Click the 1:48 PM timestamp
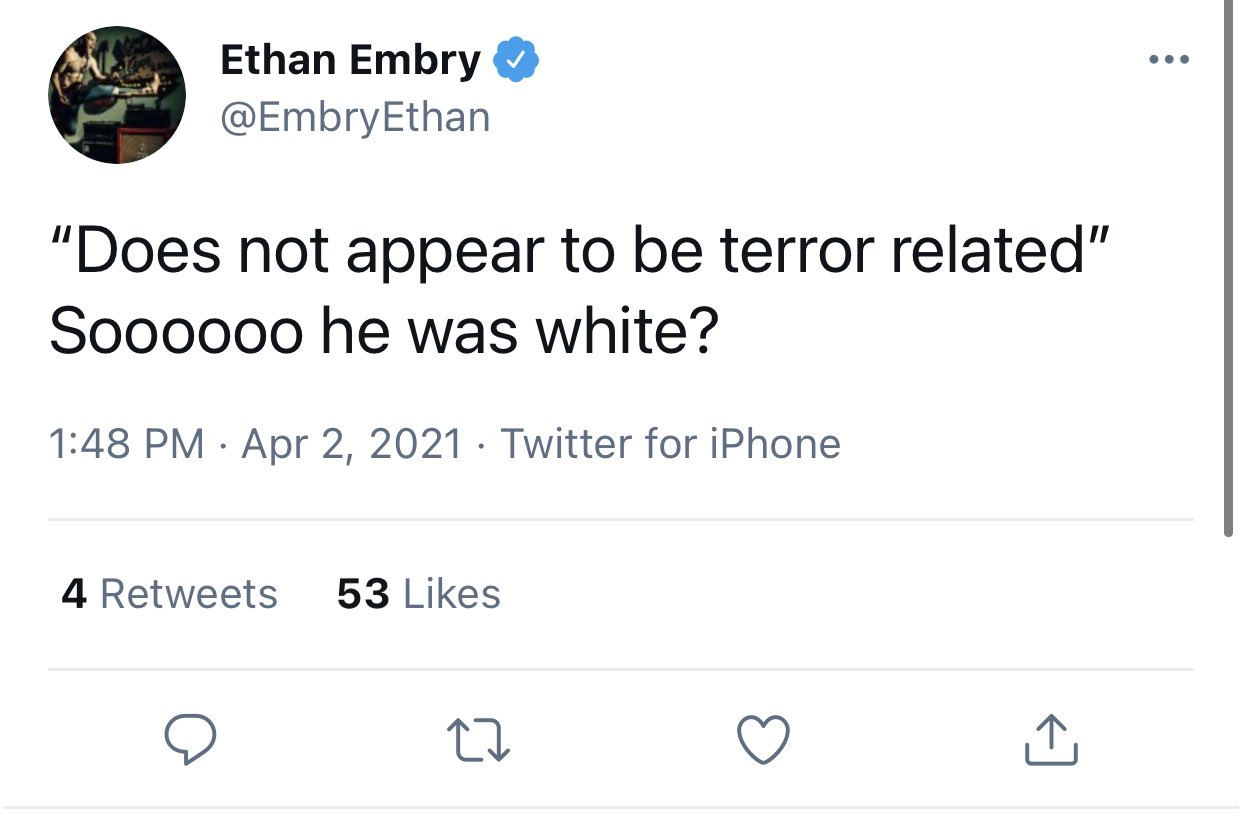The width and height of the screenshot is (1242, 822). pos(126,443)
